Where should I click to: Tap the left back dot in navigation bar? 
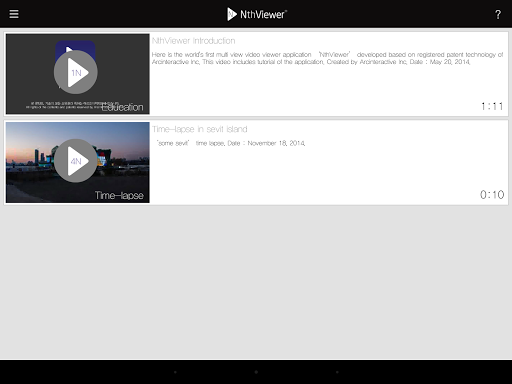click(x=175, y=372)
